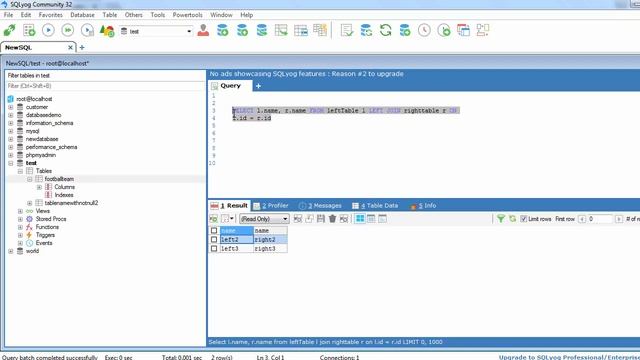The height and width of the screenshot is (360, 640).
Task: Check the left2 row checkbox
Action: [214, 240]
